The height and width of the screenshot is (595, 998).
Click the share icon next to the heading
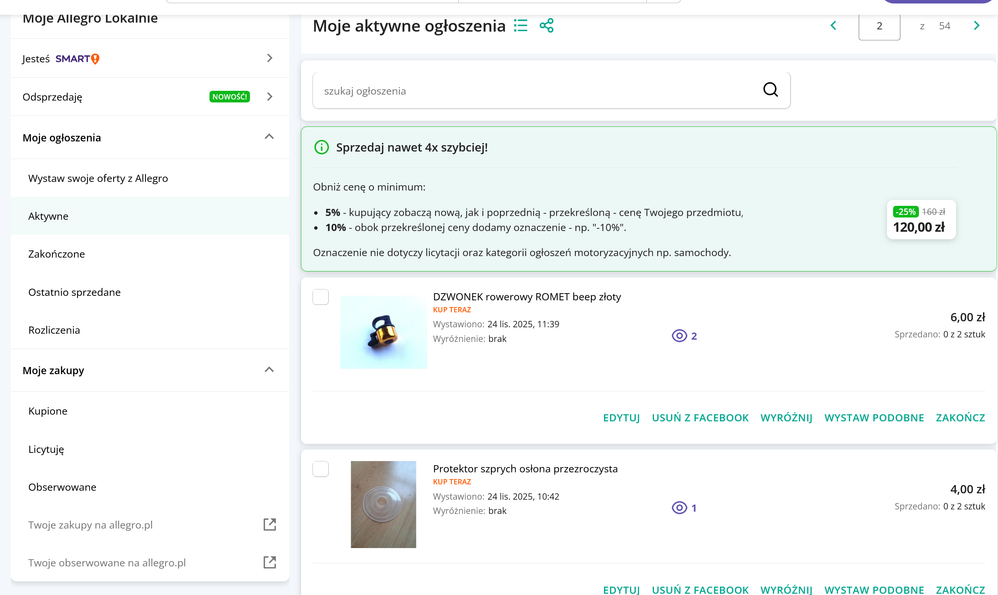pyautogui.click(x=546, y=26)
